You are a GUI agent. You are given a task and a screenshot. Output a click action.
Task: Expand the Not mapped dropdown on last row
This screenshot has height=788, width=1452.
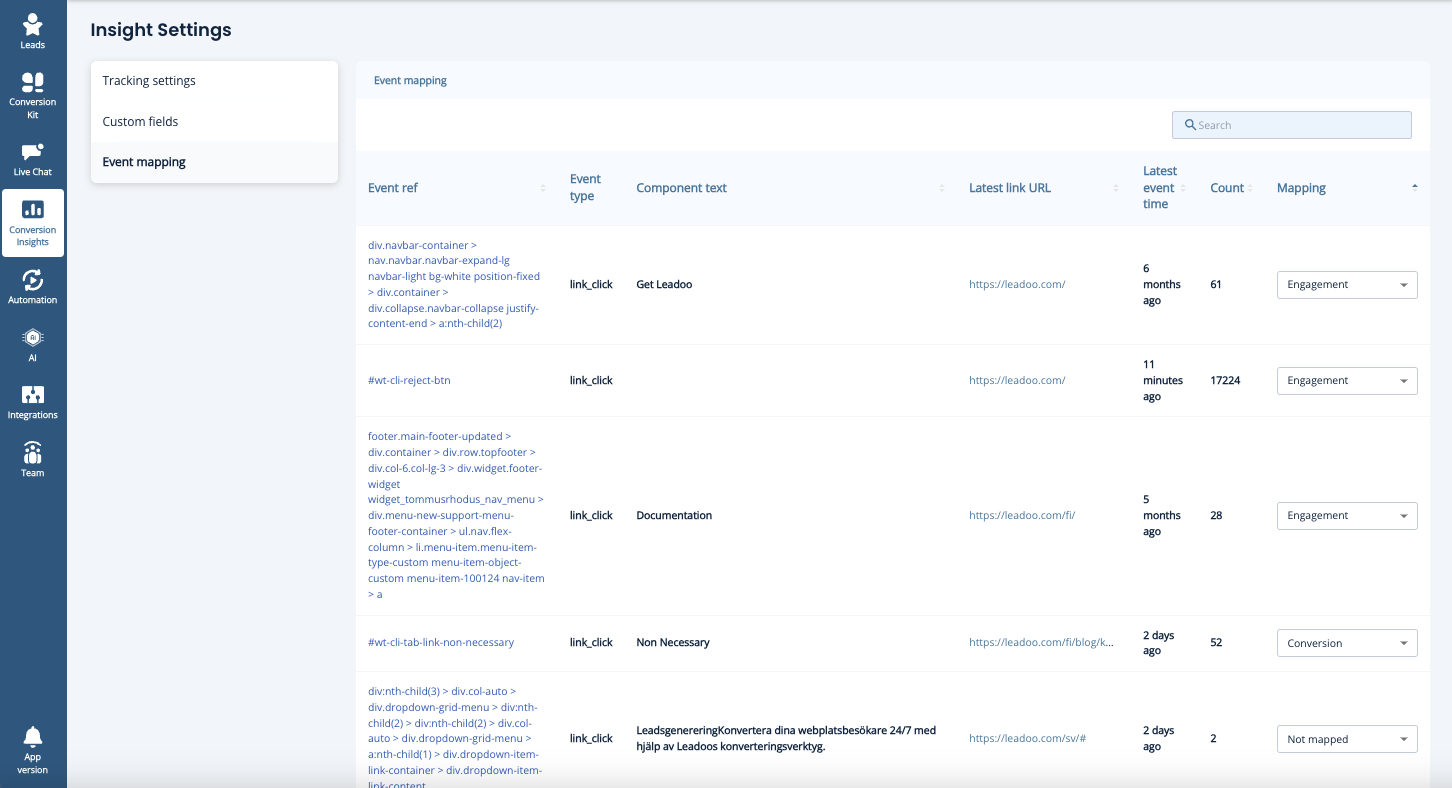pyautogui.click(x=1346, y=738)
